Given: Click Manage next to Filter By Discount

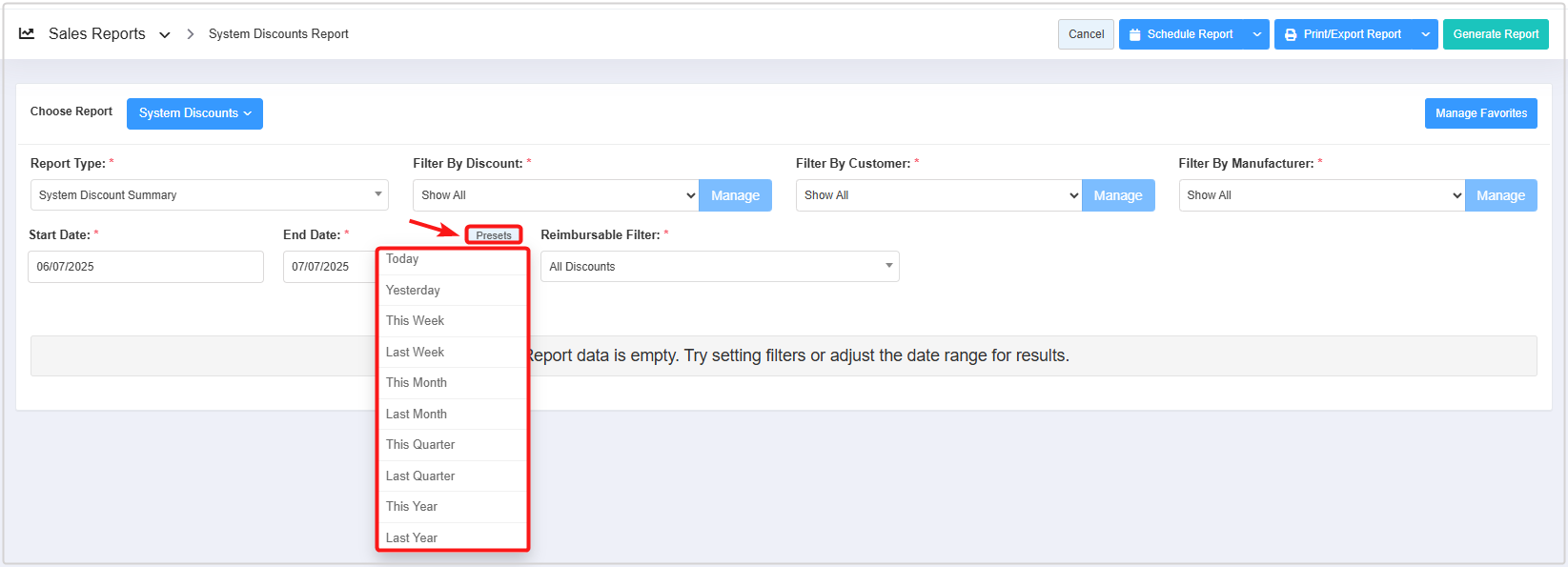Looking at the screenshot, I should (735, 195).
